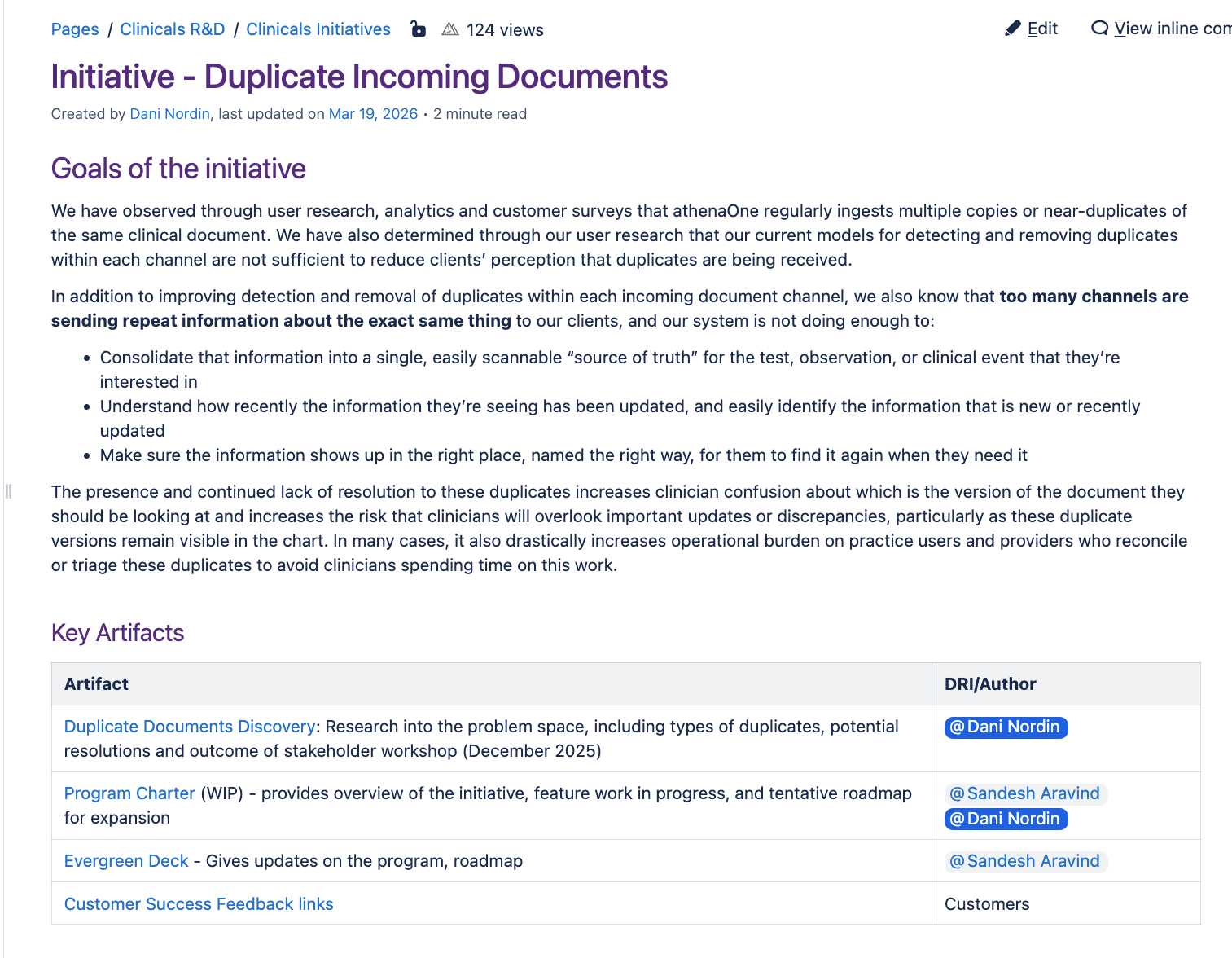The height and width of the screenshot is (958, 1232).
Task: View page history via Mar 19, 2026 date
Action: click(x=373, y=114)
